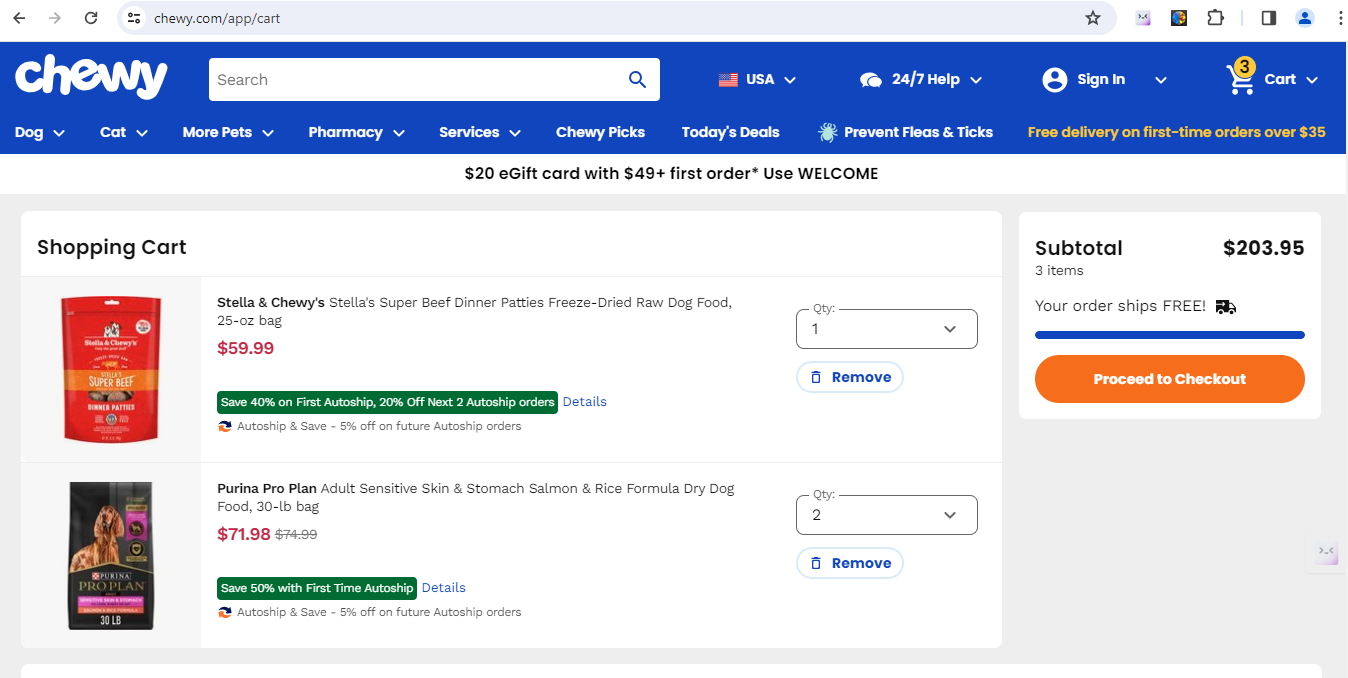The height and width of the screenshot is (678, 1348).
Task: Click trash icon in Stella & Chewy's Remove button
Action: click(x=816, y=377)
